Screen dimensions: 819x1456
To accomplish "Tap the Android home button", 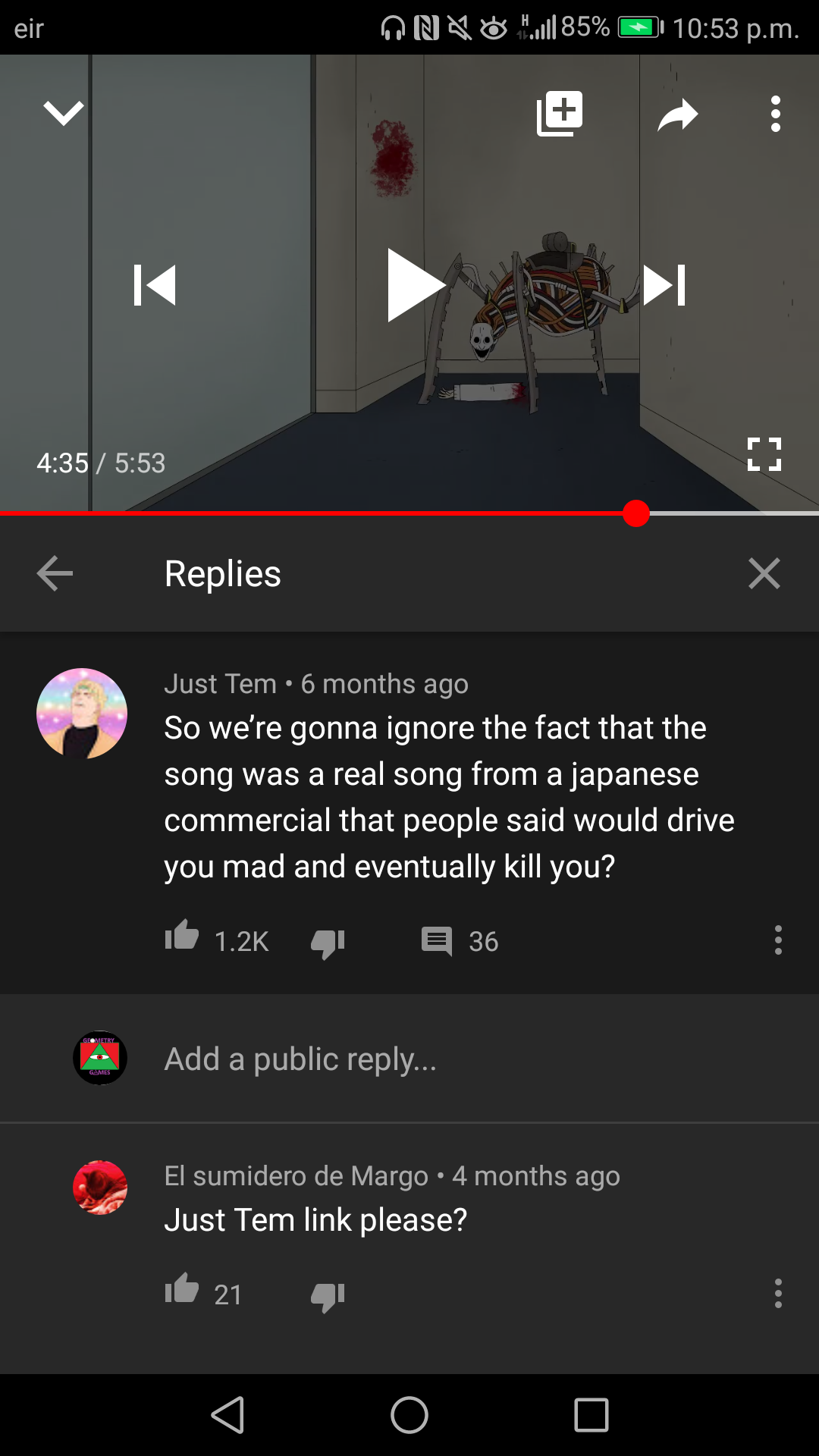I will (x=409, y=1415).
